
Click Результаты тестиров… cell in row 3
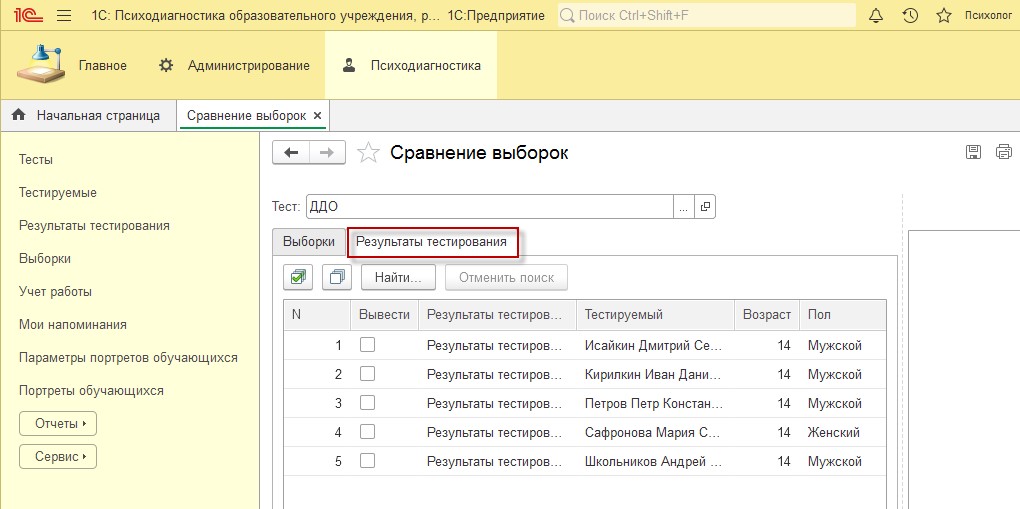click(x=498, y=403)
